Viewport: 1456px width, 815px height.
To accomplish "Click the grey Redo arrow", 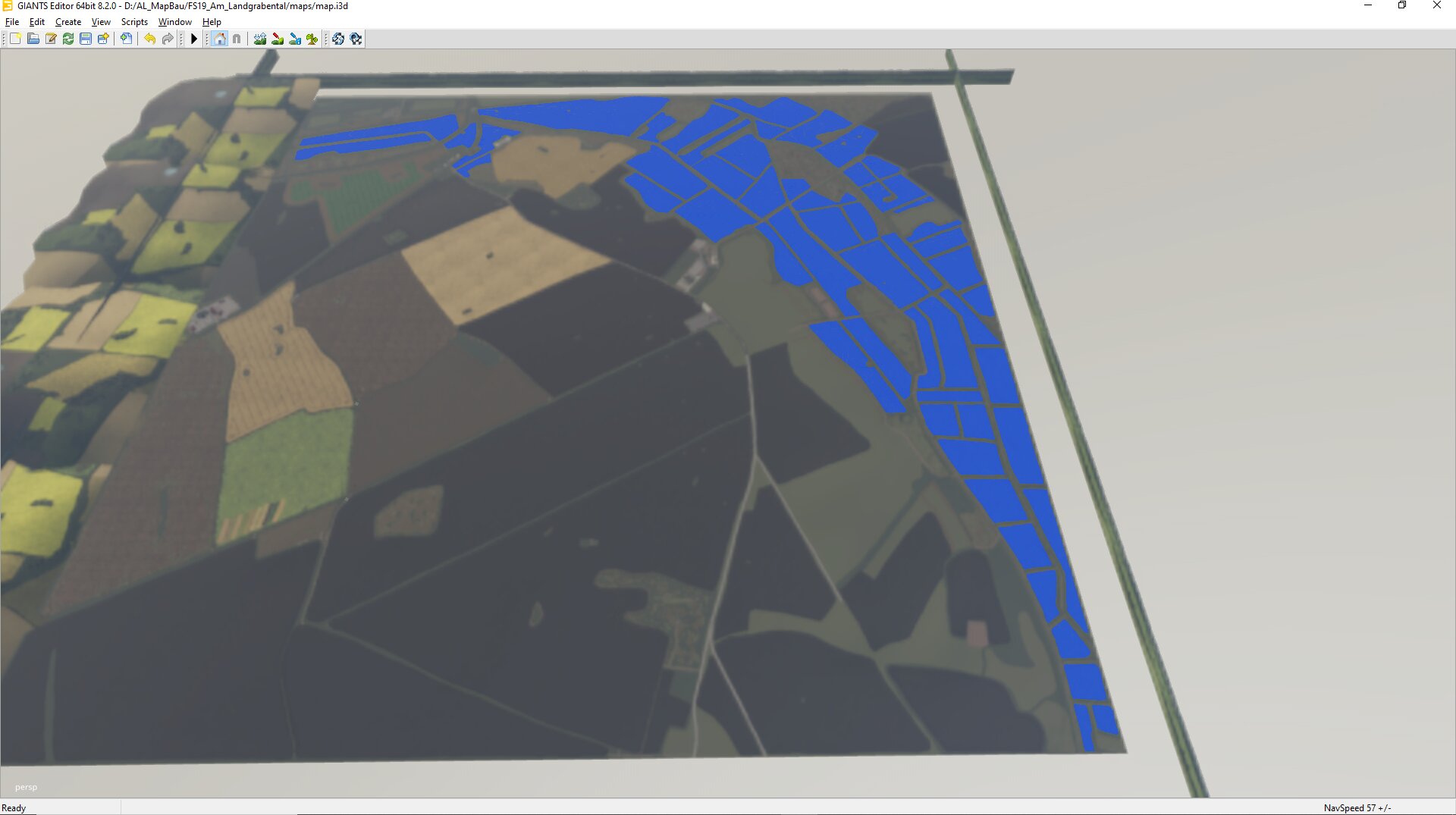I will tap(168, 39).
